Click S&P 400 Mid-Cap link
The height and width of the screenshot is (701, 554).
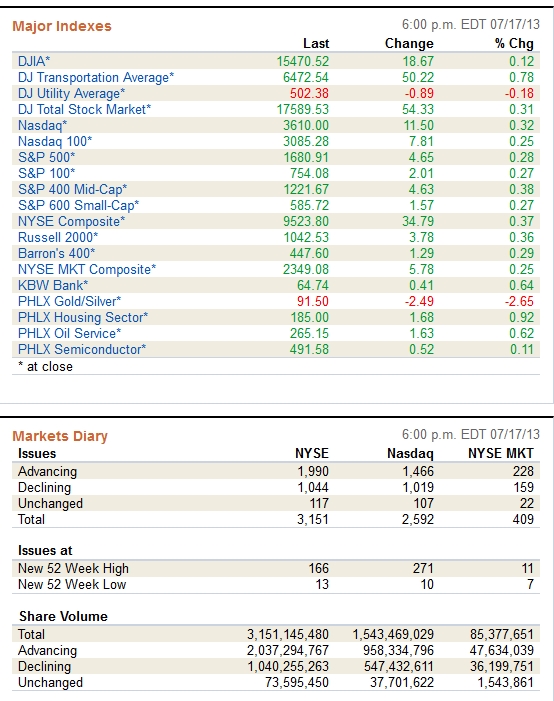72,190
